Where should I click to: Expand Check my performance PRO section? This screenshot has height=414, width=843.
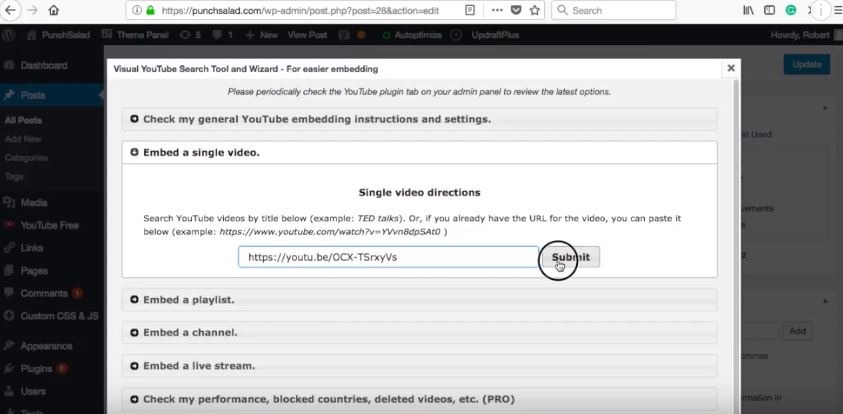[419, 399]
